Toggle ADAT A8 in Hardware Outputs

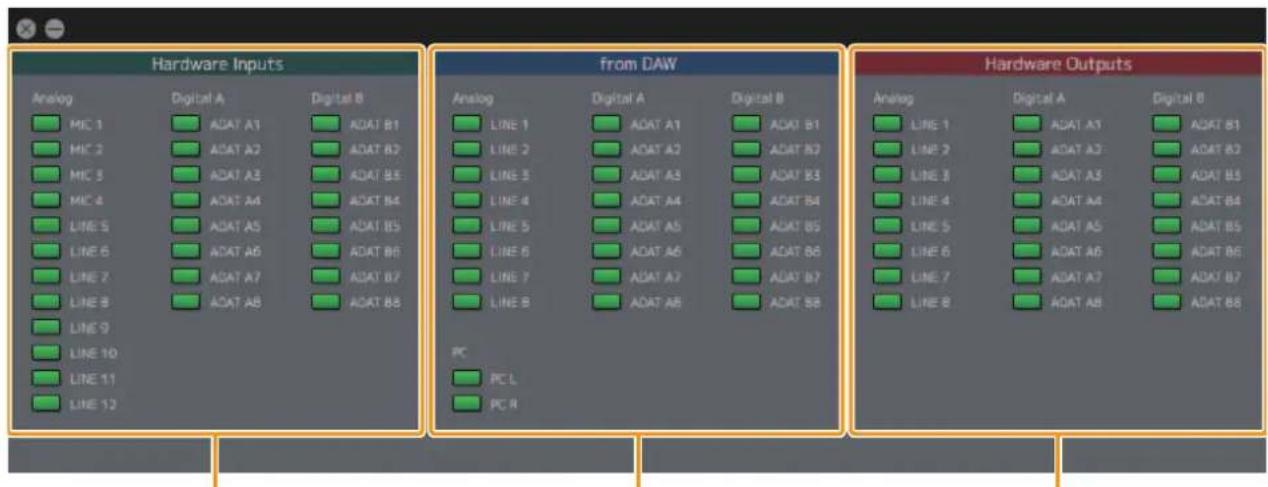tap(1028, 301)
